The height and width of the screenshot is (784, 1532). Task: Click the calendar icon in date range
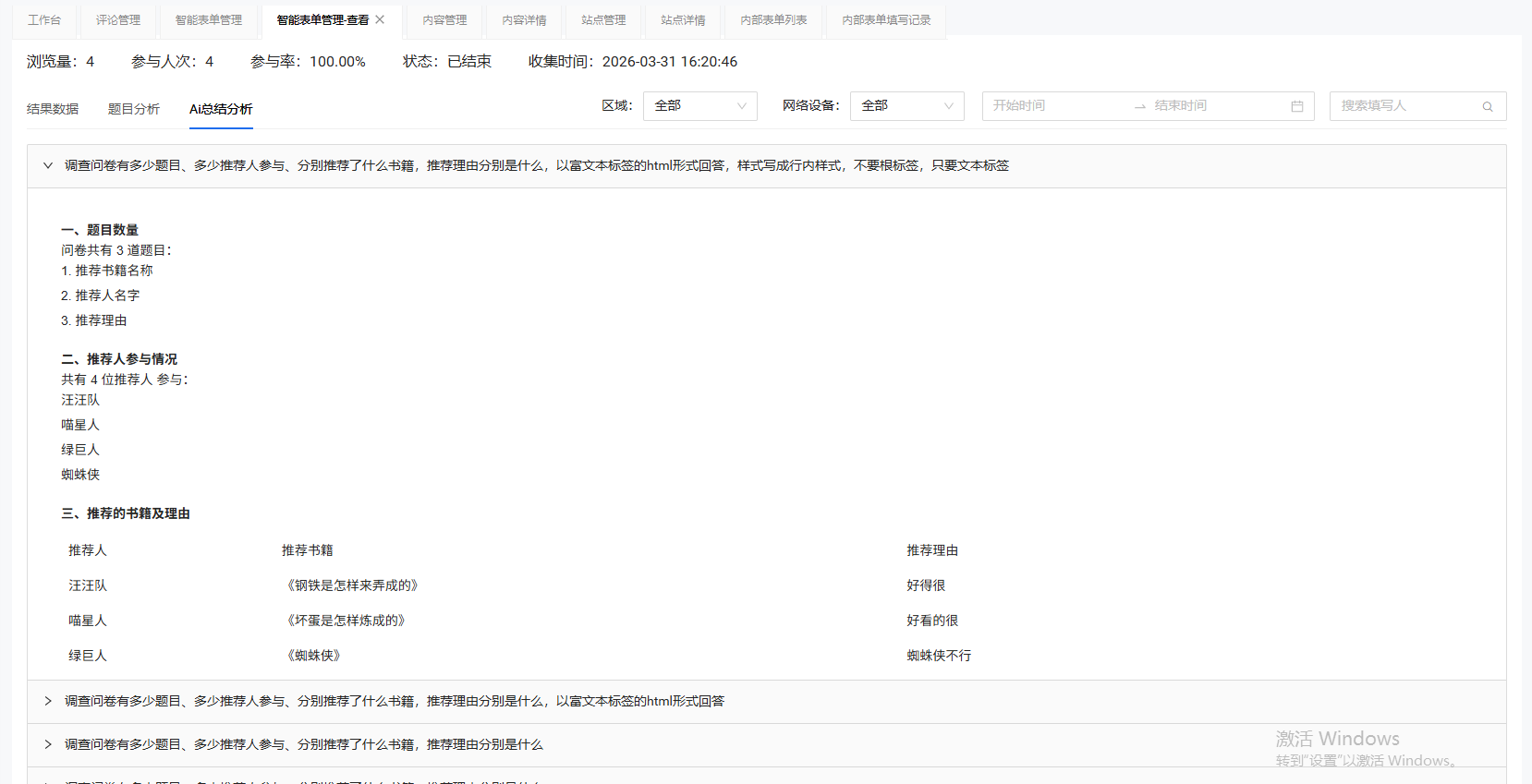(x=1296, y=106)
